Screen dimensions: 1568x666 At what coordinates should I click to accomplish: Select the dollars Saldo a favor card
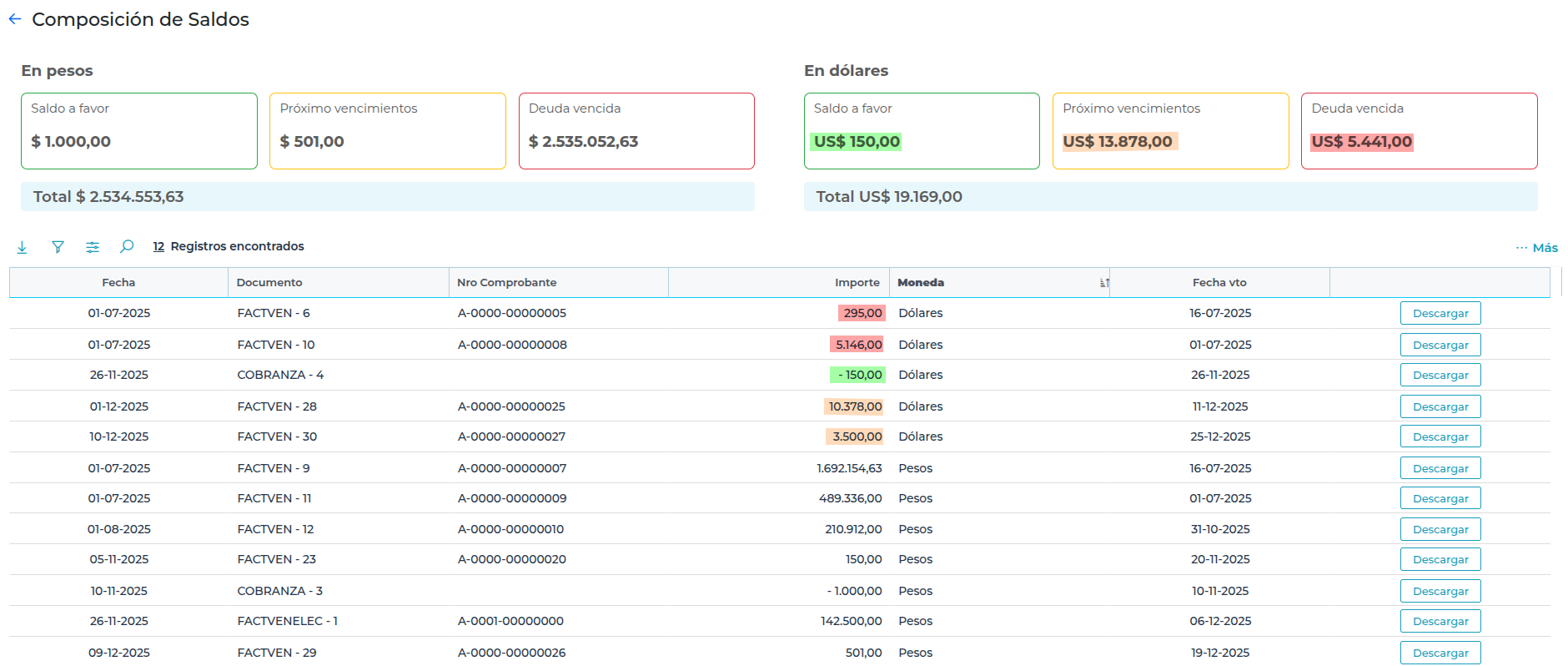coord(921,131)
